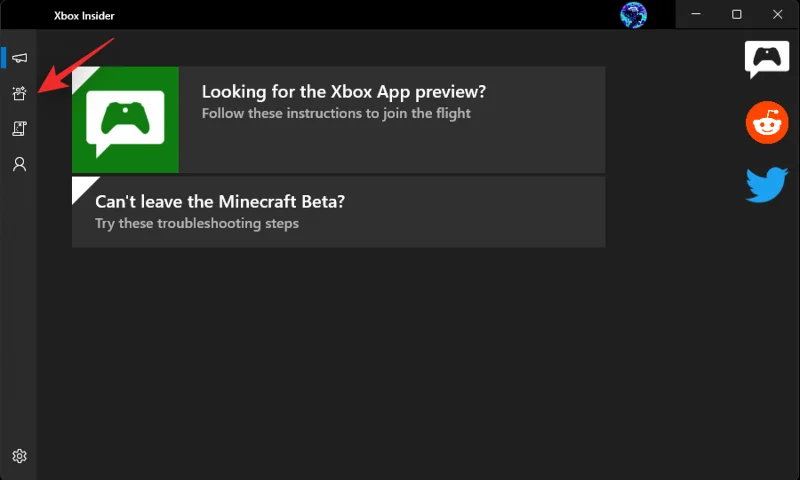Close the Xbox Insider window
The image size is (800, 480).
778,14
